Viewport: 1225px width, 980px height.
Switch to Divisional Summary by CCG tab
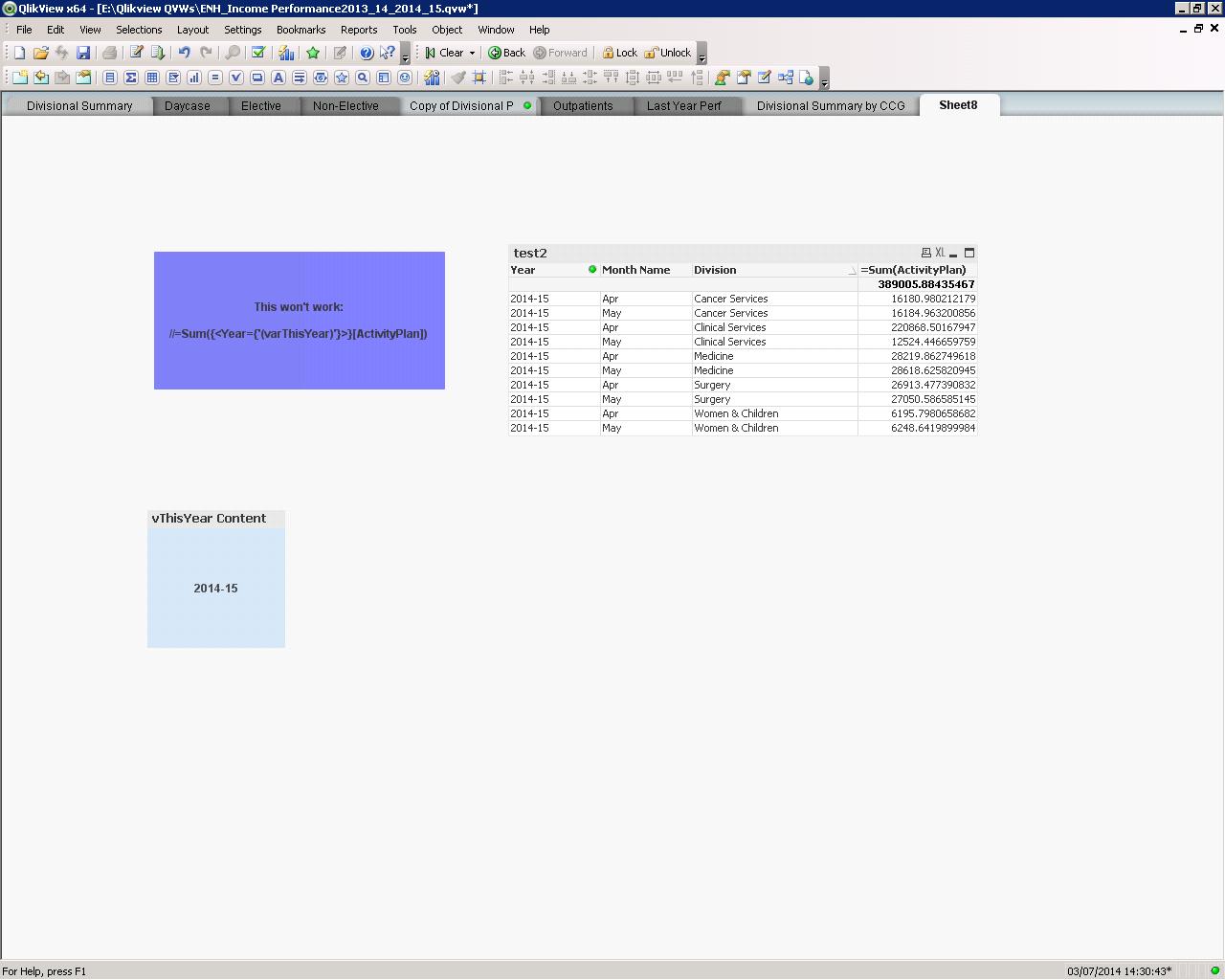[831, 106]
